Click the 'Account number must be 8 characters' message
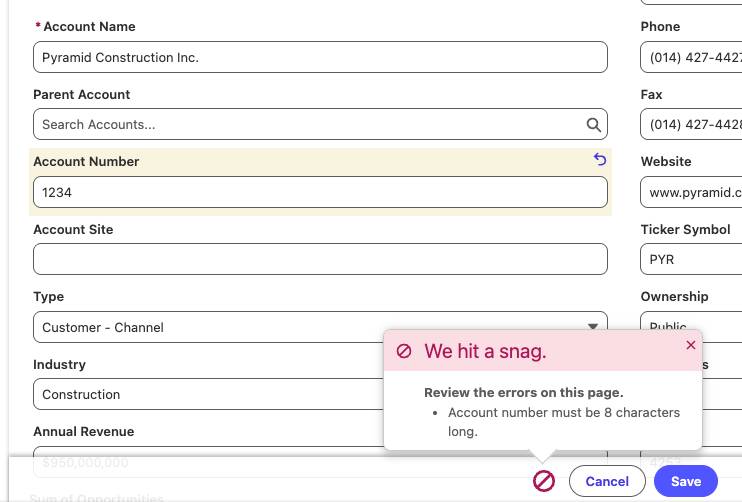 click(564, 422)
